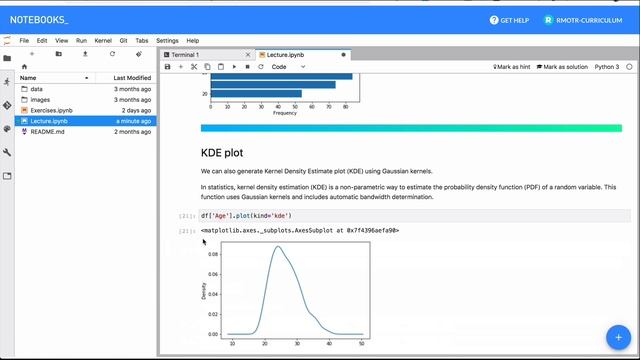This screenshot has width=640, height=360.
Task: Click the blue floating plus button
Action: pyautogui.click(x=618, y=338)
